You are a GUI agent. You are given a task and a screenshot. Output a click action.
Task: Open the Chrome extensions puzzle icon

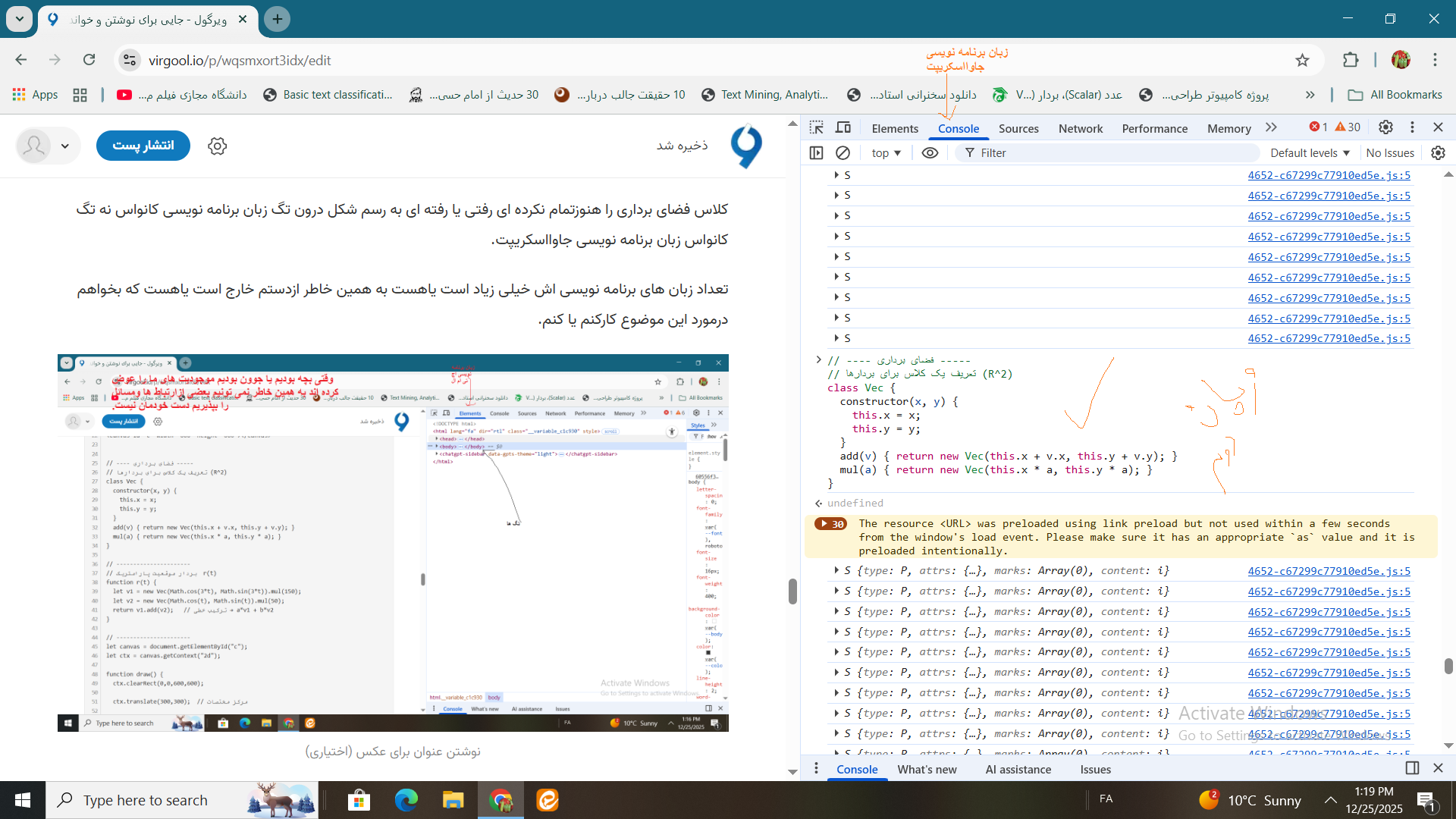[x=1351, y=60]
